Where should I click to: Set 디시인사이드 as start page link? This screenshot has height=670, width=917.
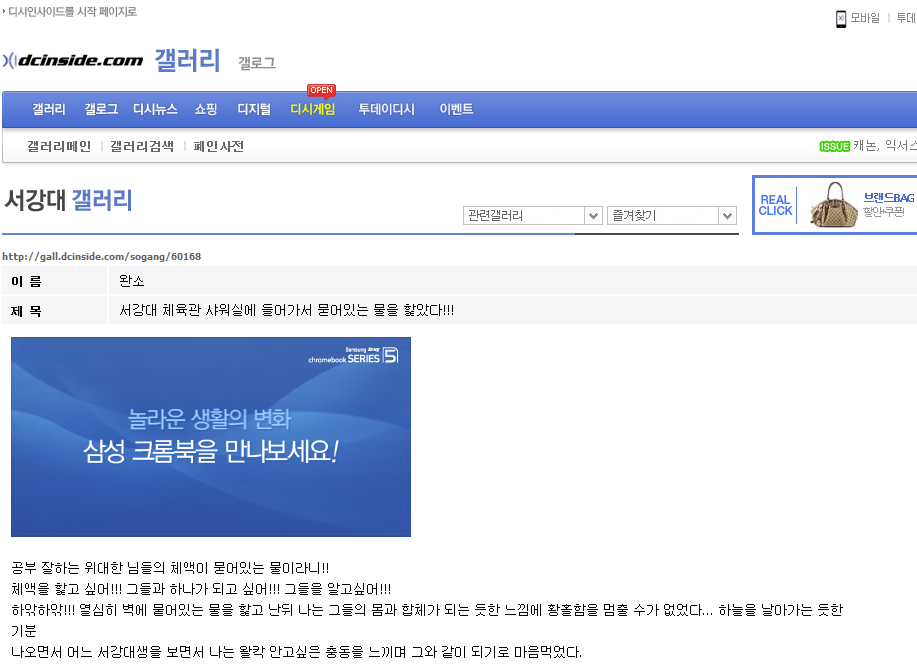(72, 12)
